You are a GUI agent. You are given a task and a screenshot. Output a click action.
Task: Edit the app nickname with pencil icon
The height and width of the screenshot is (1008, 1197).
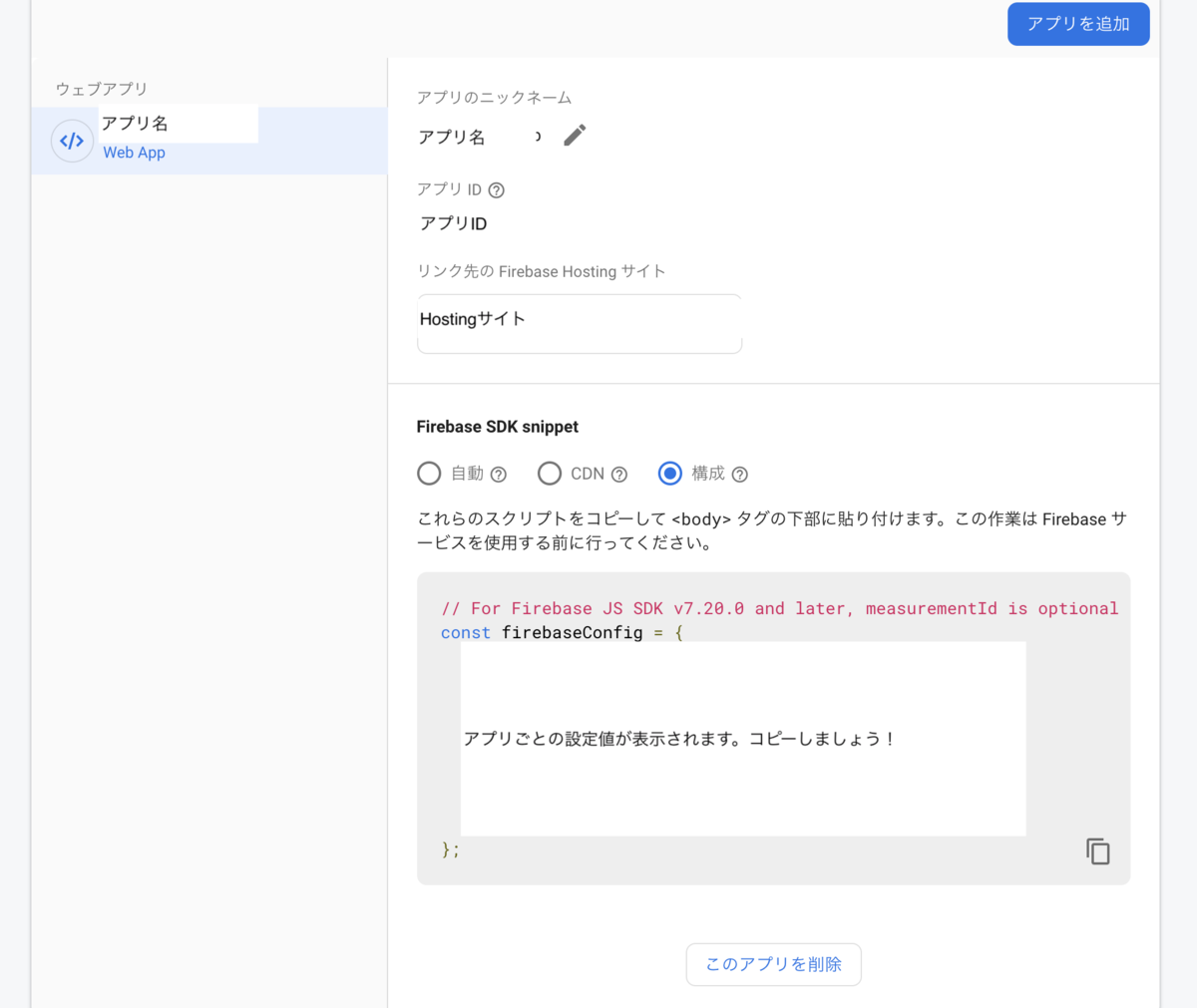[575, 136]
